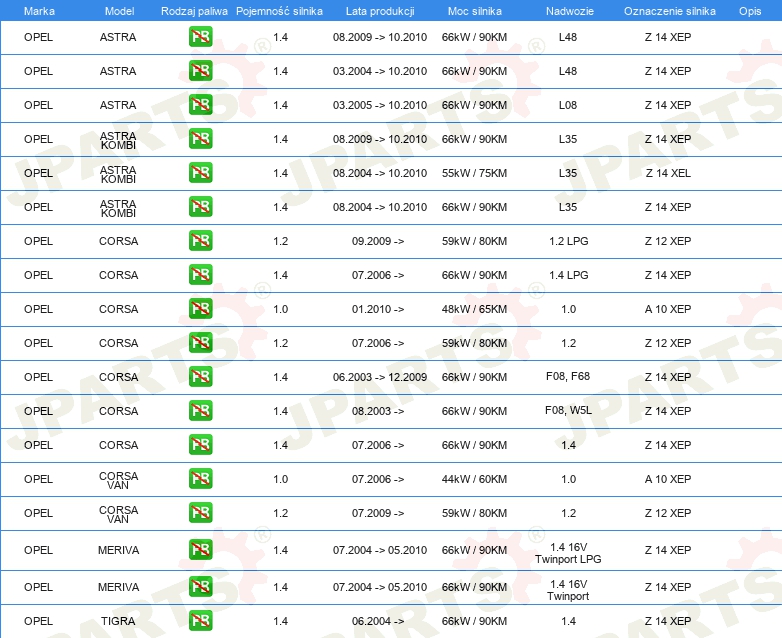This screenshot has height=638, width=782.
Task: Select the 1.4 LPG body cell
Action: click(x=569, y=275)
